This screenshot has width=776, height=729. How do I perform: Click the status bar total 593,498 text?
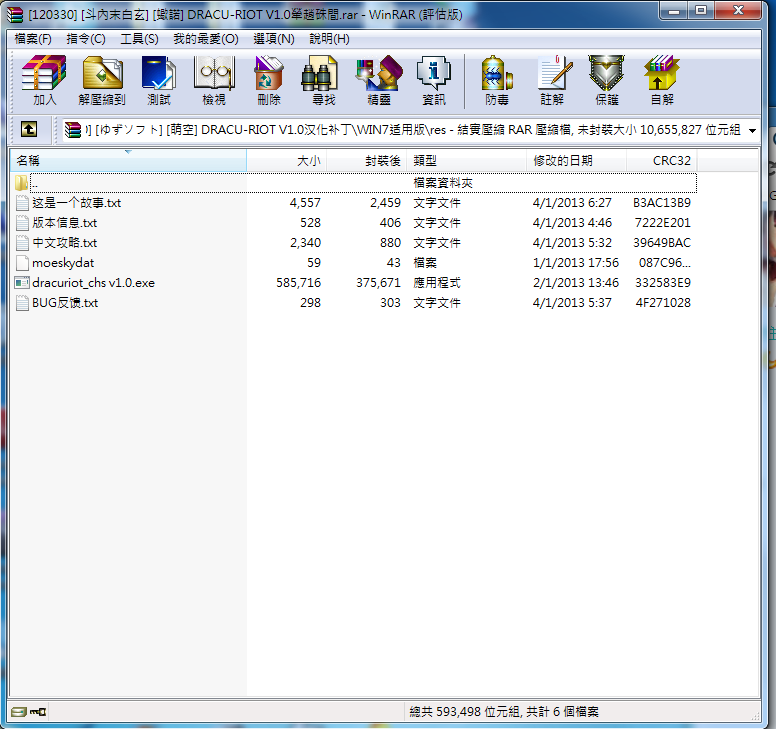click(x=504, y=712)
